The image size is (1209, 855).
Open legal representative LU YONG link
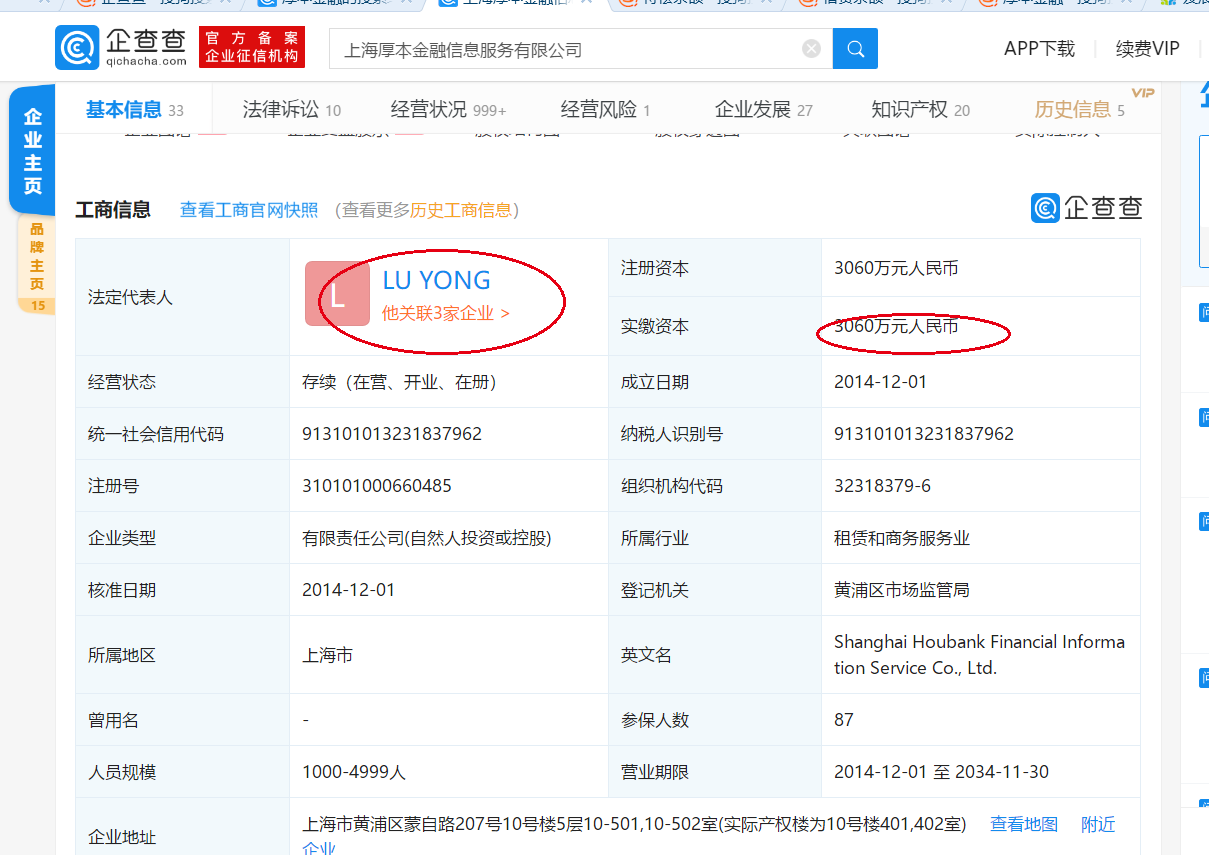click(437, 280)
